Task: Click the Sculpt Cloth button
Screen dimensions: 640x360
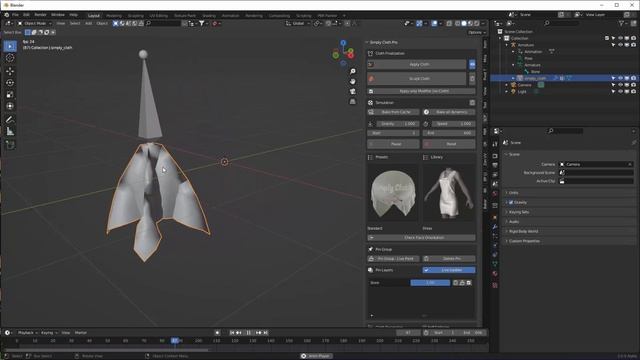Action: 417,78
